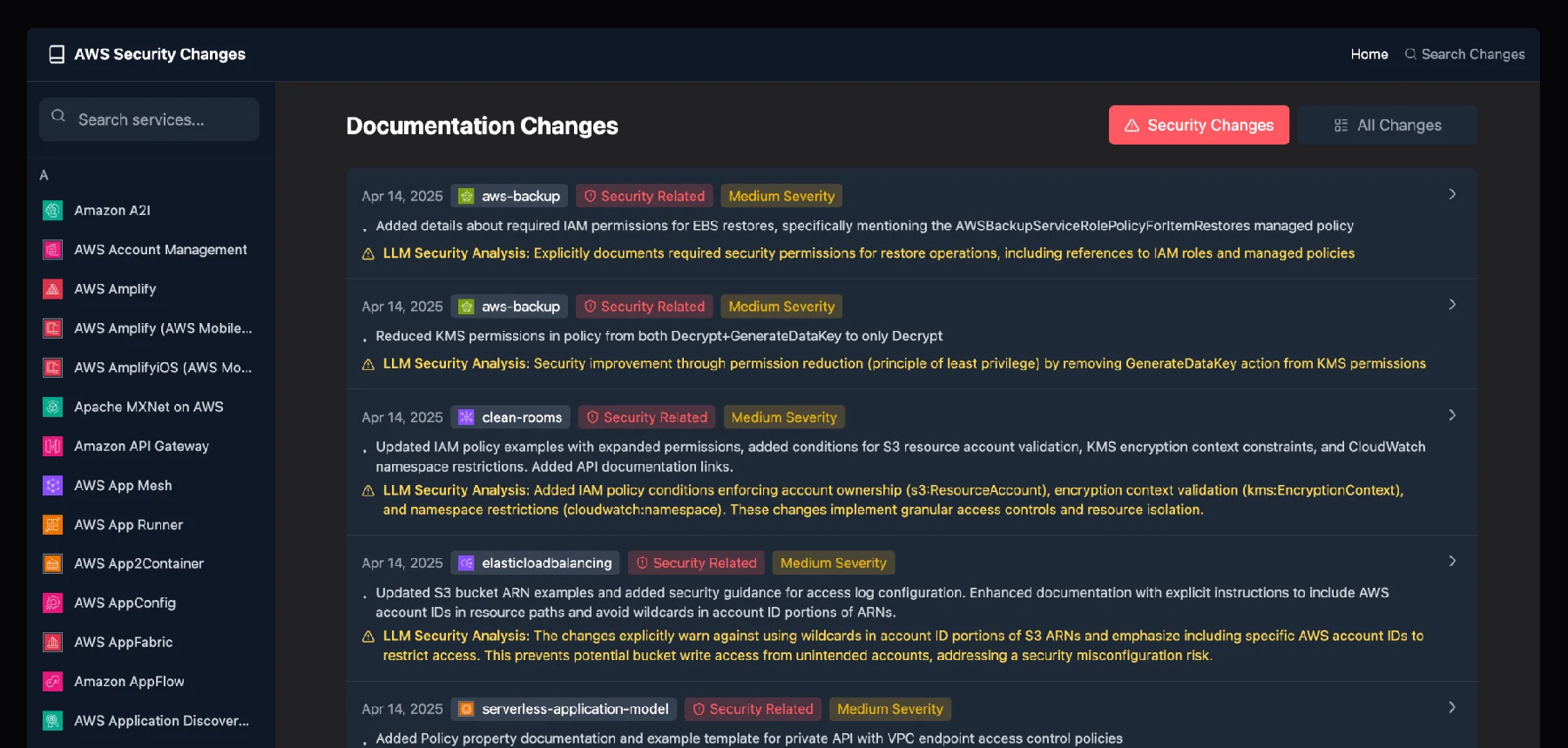Expand the reduced KMS permissions entry chevron
The height and width of the screenshot is (748, 1568).
pyautogui.click(x=1452, y=305)
